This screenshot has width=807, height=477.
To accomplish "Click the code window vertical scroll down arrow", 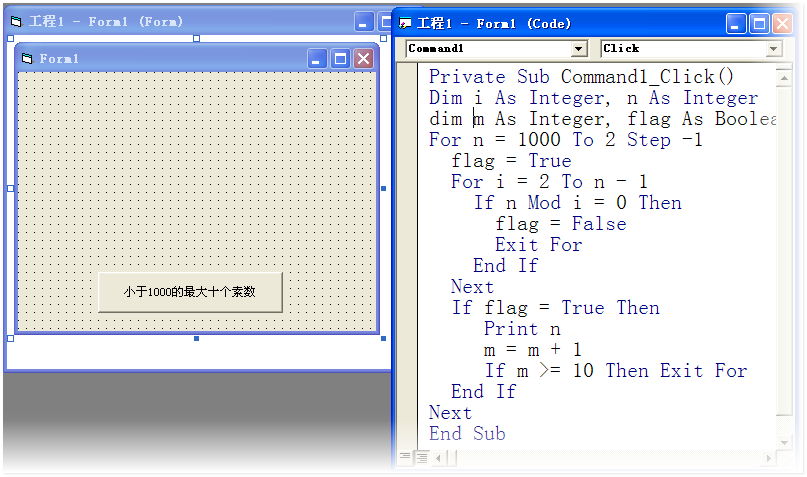I will point(784,443).
